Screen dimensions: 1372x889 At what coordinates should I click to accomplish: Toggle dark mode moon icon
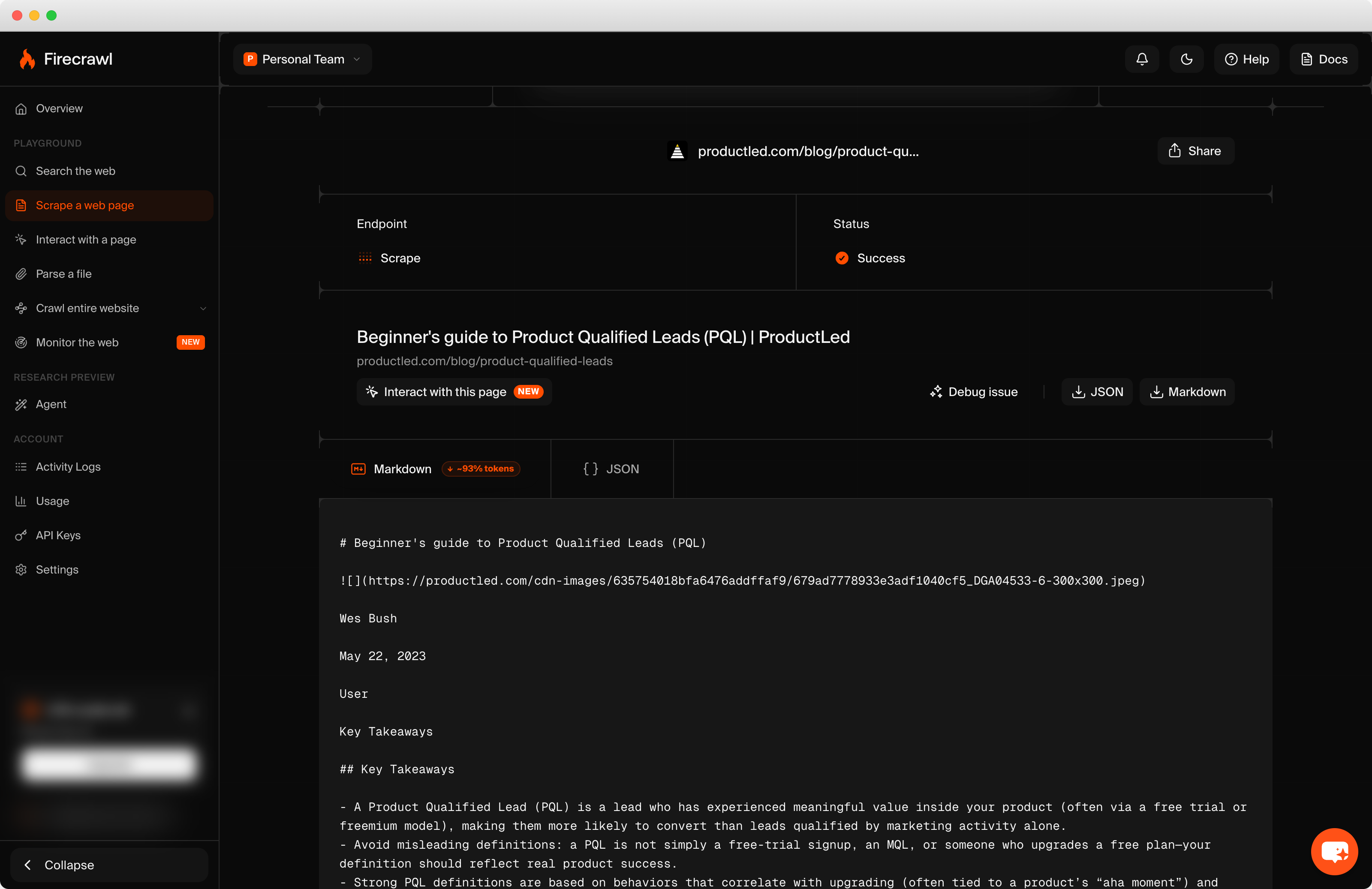pos(1186,59)
